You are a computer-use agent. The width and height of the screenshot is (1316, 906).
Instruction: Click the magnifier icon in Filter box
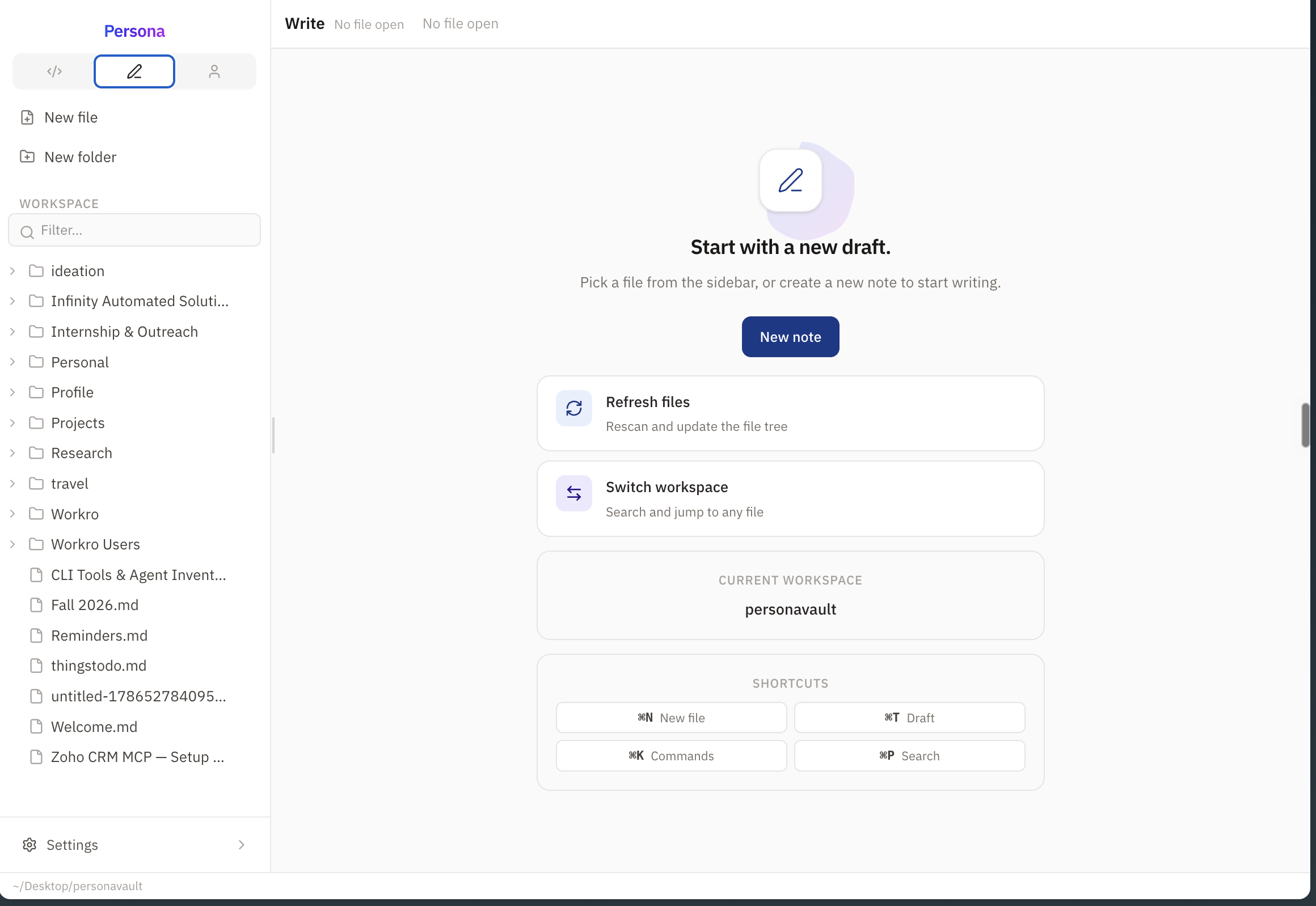pos(27,232)
